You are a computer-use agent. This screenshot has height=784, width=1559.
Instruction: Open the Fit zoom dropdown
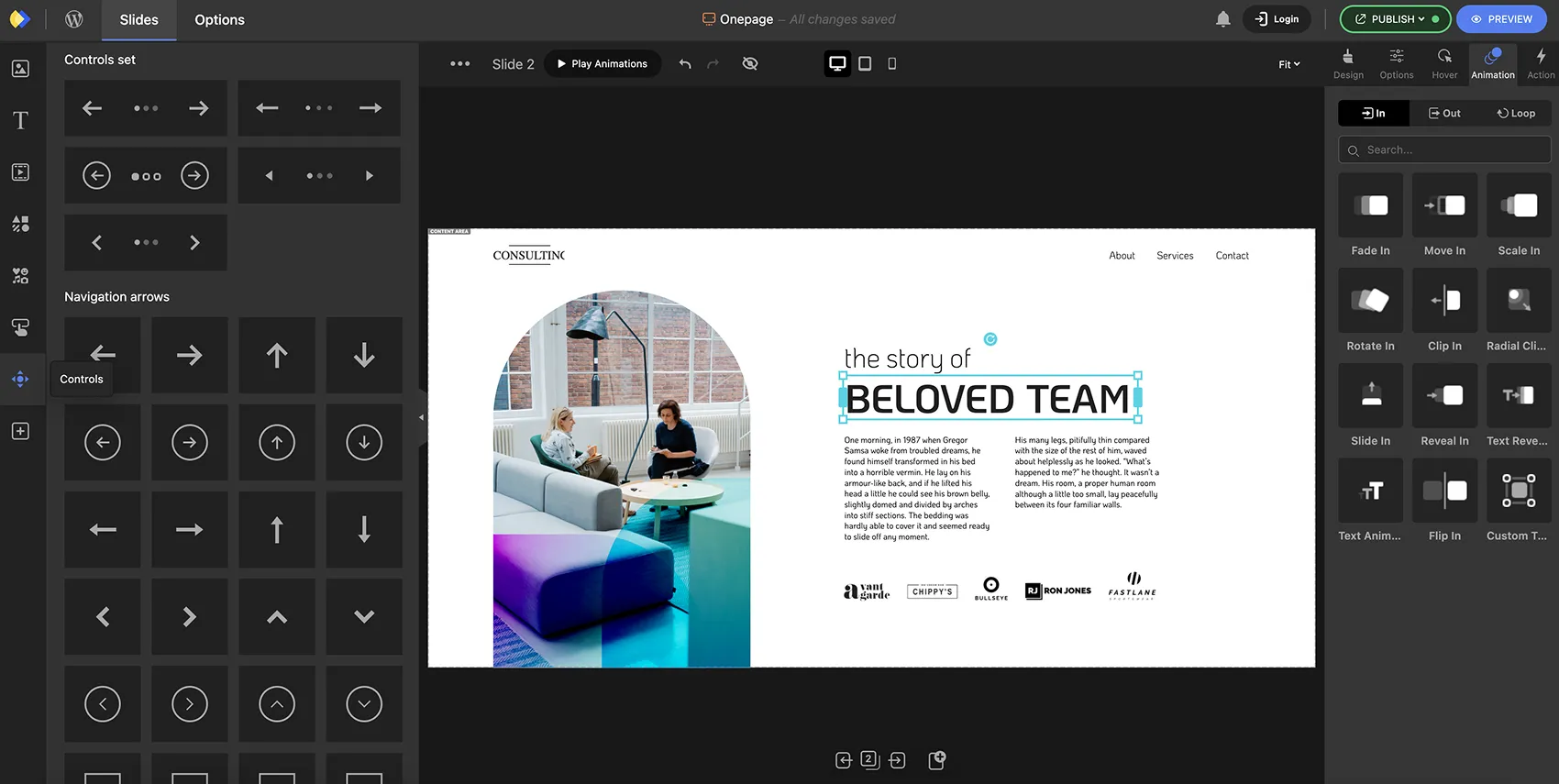pyautogui.click(x=1289, y=64)
